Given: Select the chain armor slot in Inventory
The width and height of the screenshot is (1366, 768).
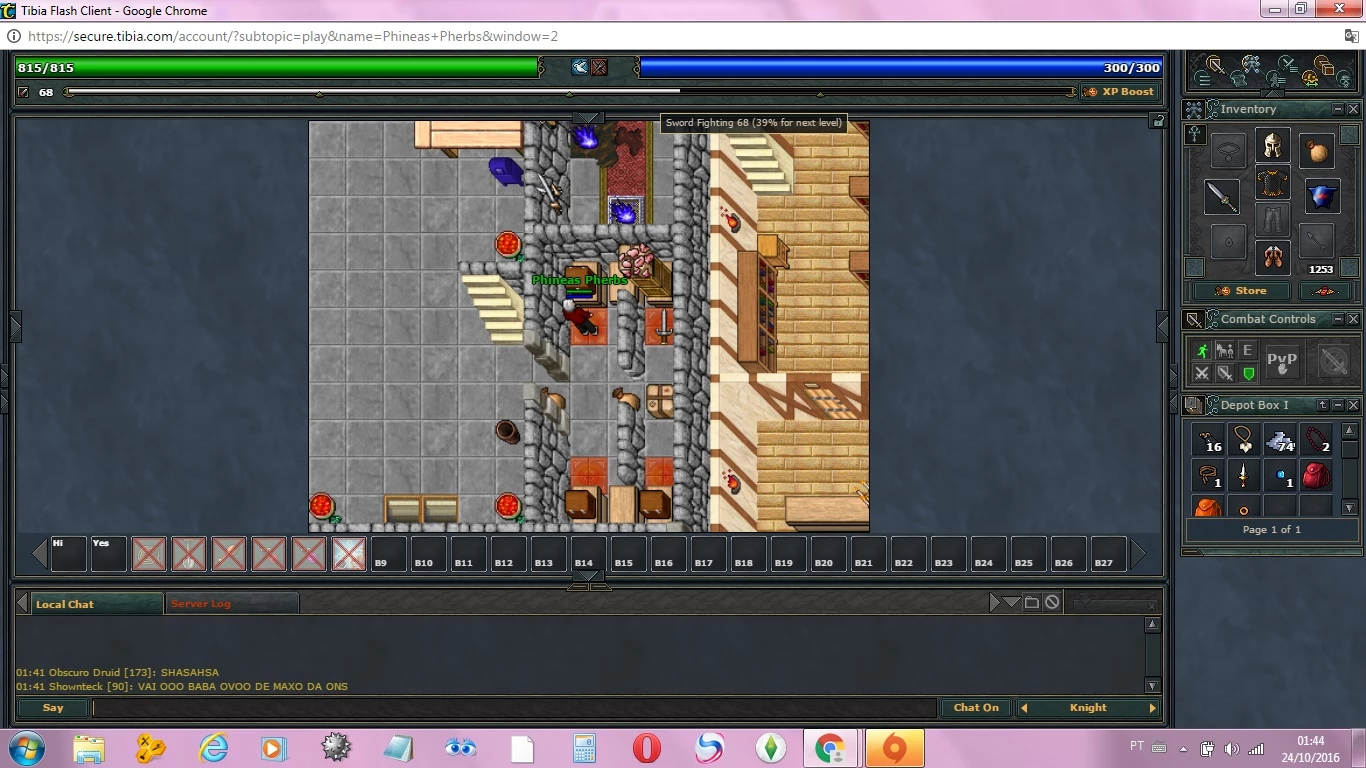Looking at the screenshot, I should coord(1272,184).
